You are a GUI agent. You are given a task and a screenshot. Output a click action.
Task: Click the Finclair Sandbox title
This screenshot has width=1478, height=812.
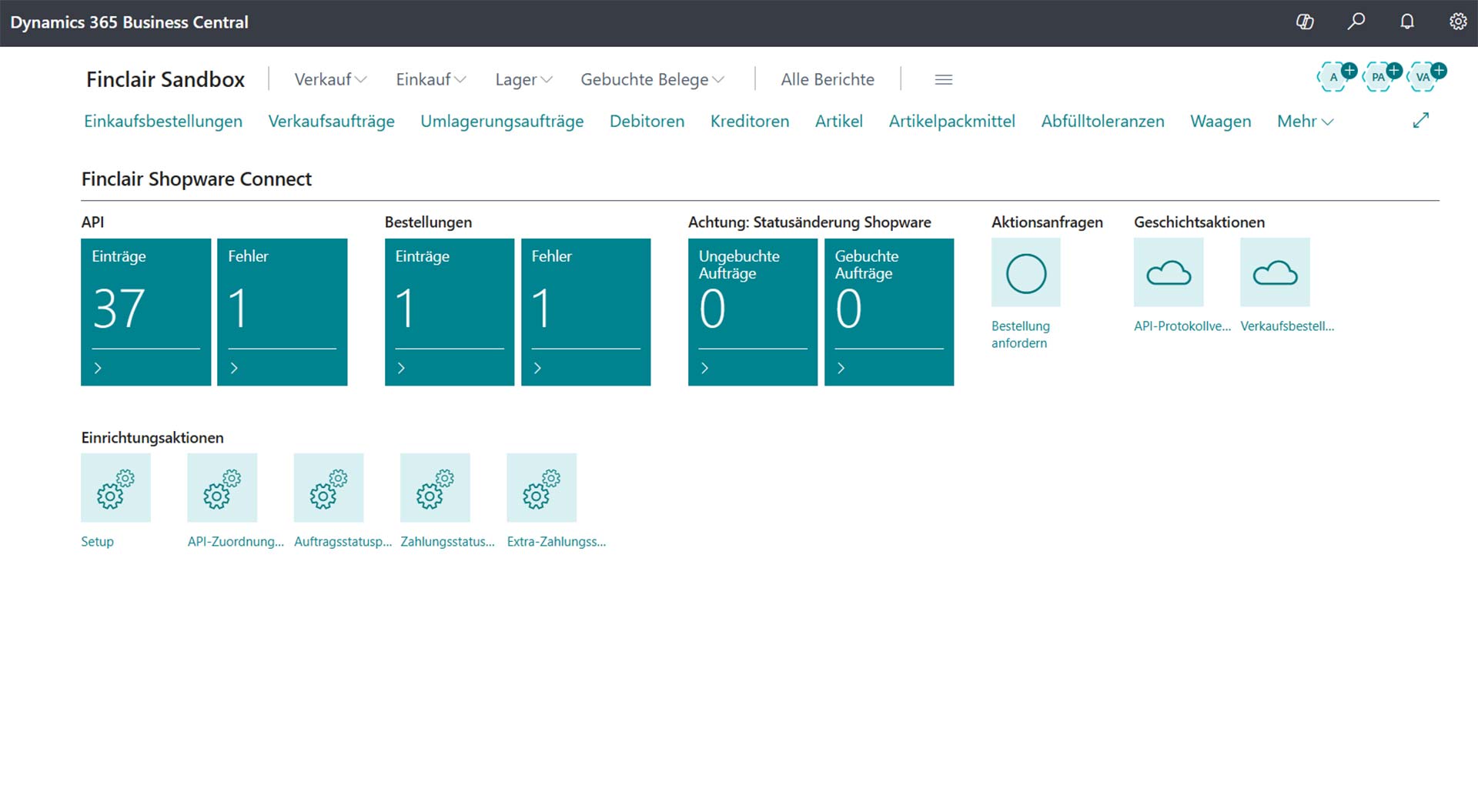pyautogui.click(x=166, y=79)
